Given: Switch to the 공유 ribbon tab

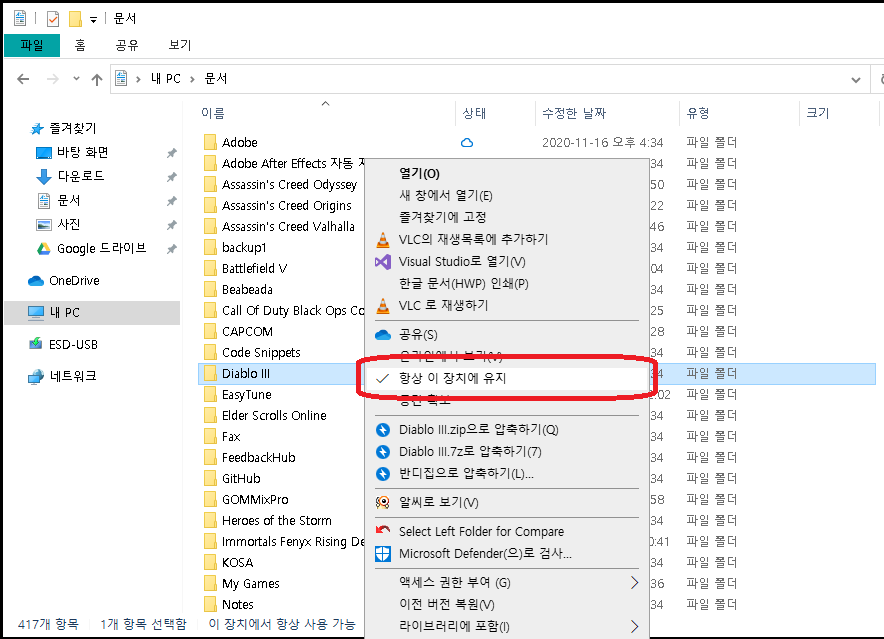Looking at the screenshot, I should [127, 45].
